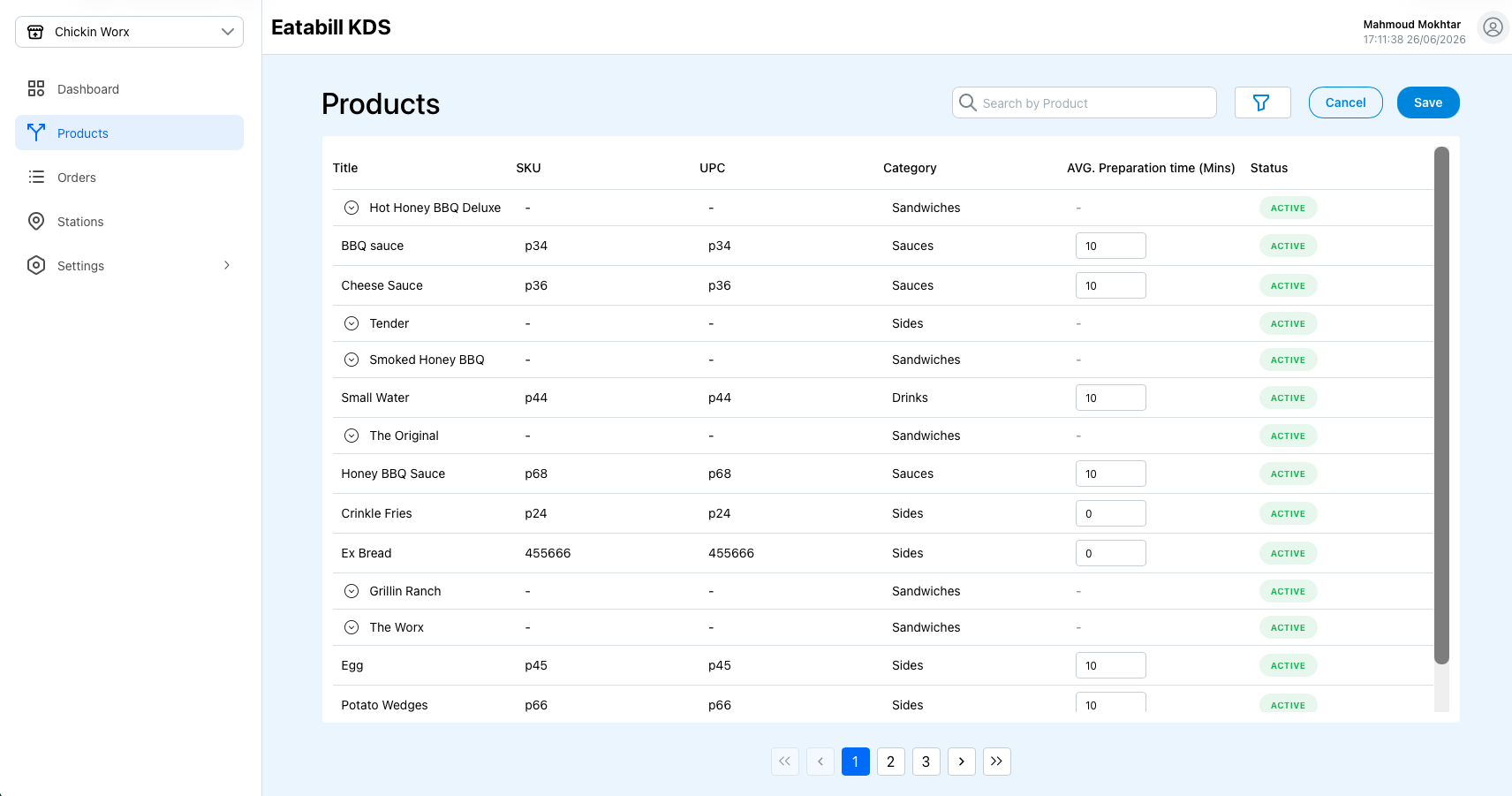This screenshot has width=1512, height=796.
Task: Go to first page of products
Action: pyautogui.click(x=785, y=762)
